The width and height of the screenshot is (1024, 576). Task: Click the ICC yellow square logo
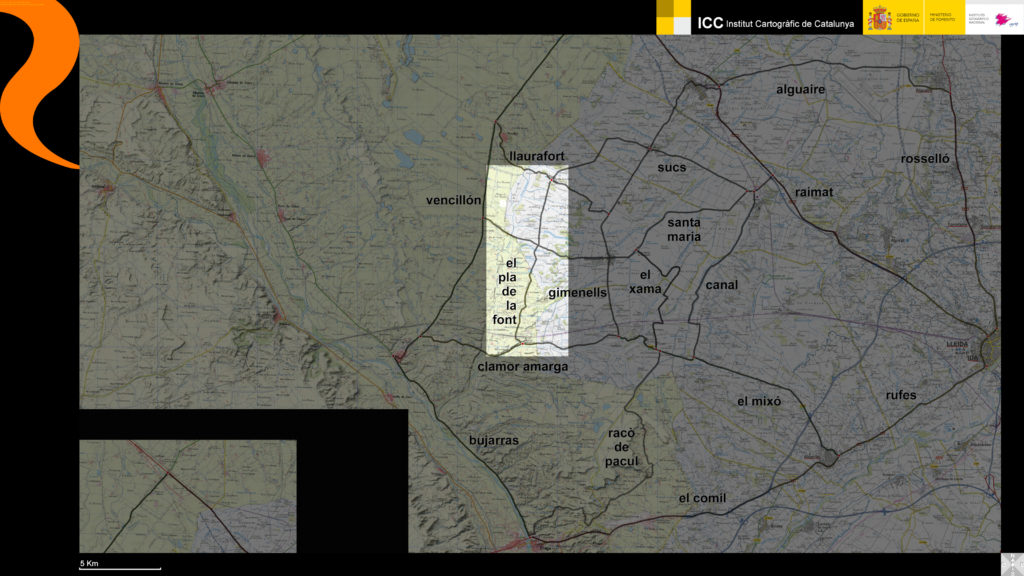[x=674, y=17]
